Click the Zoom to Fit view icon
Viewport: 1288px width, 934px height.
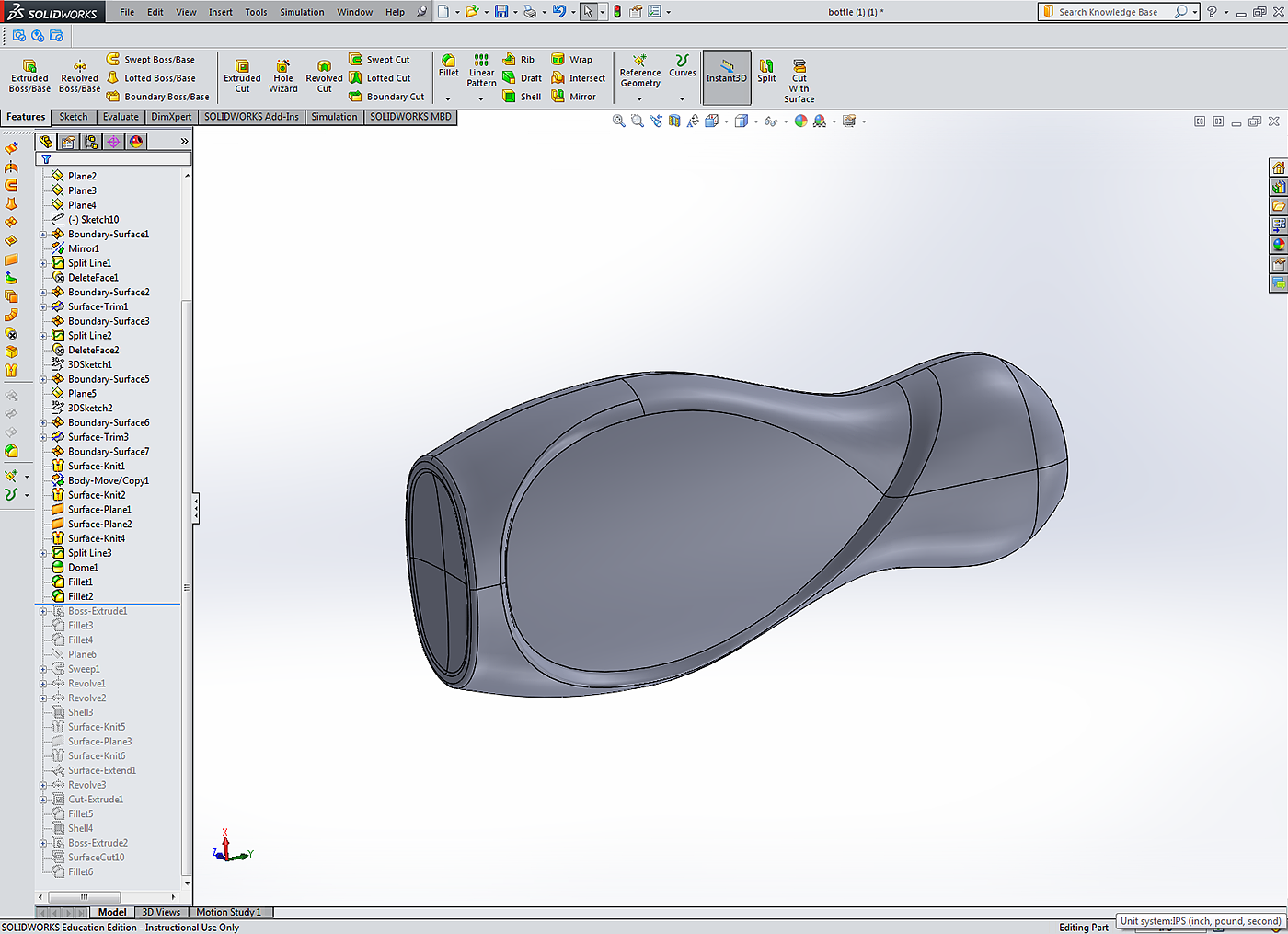(x=619, y=121)
